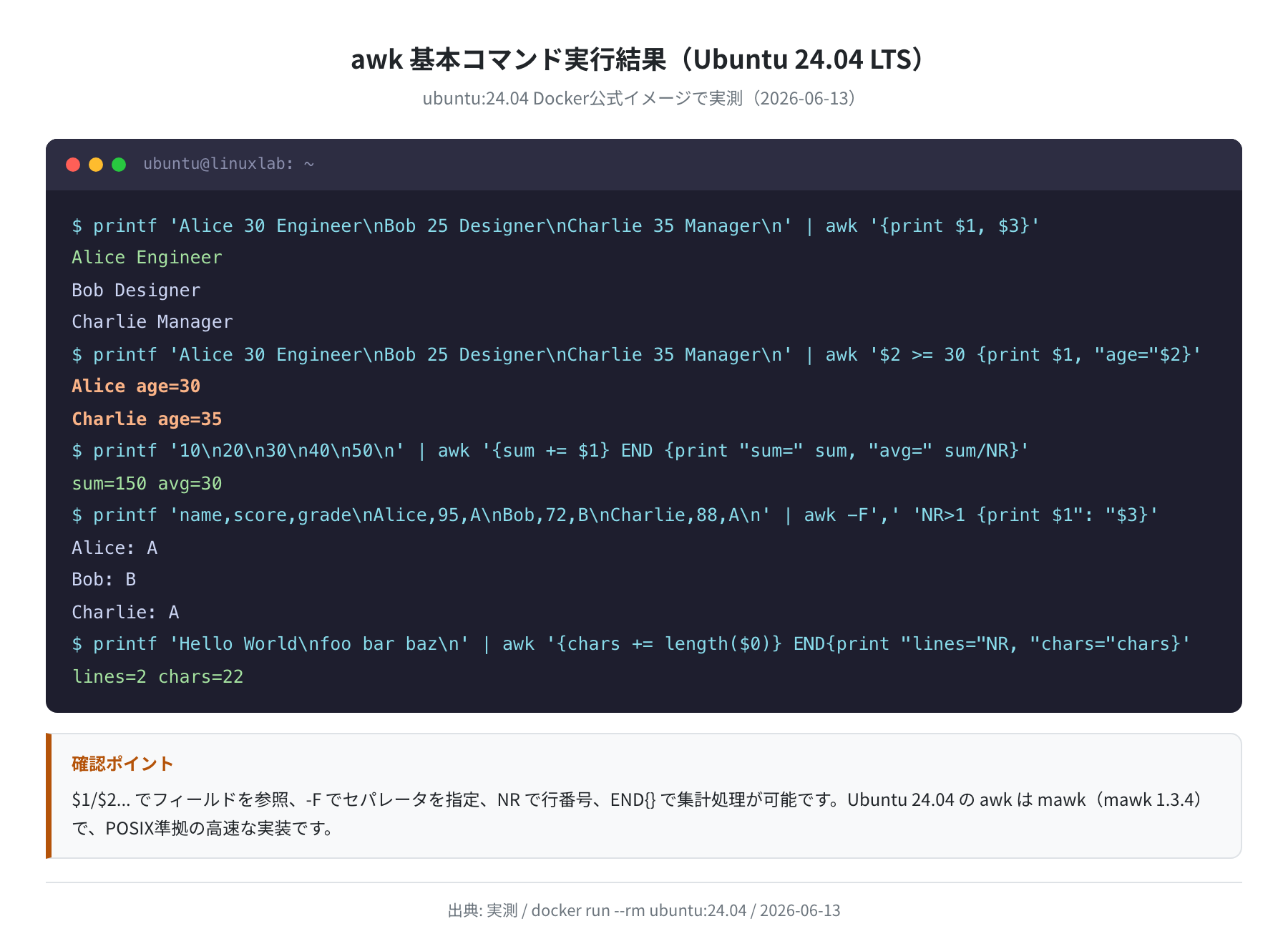Screen dimensions: 1288x949
Task: Click the command filtering '$2 >= 30'
Action: (636, 354)
